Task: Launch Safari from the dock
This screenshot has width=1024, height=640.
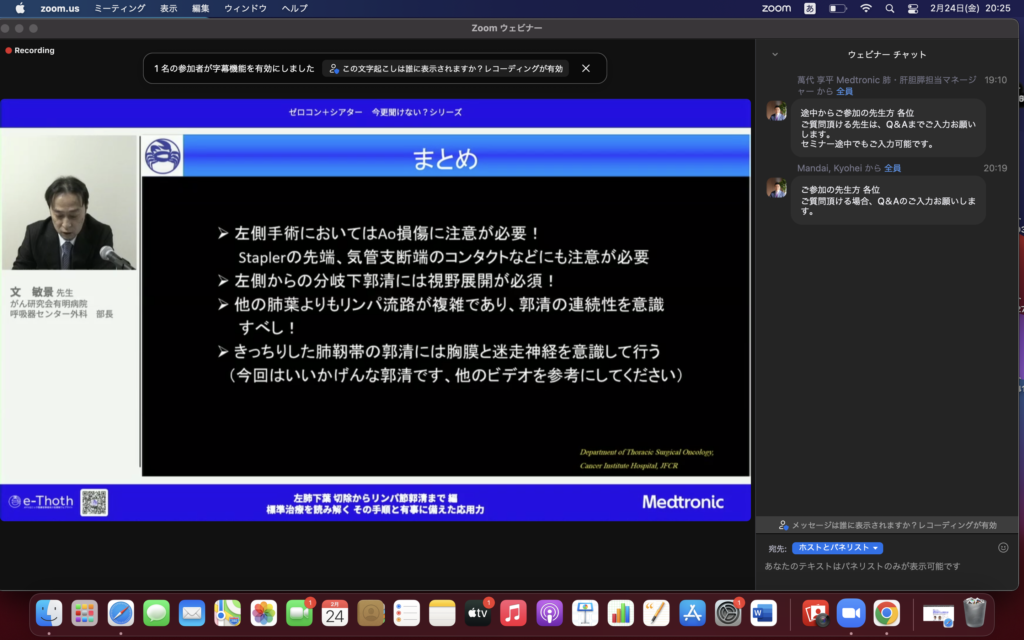Action: tap(121, 612)
